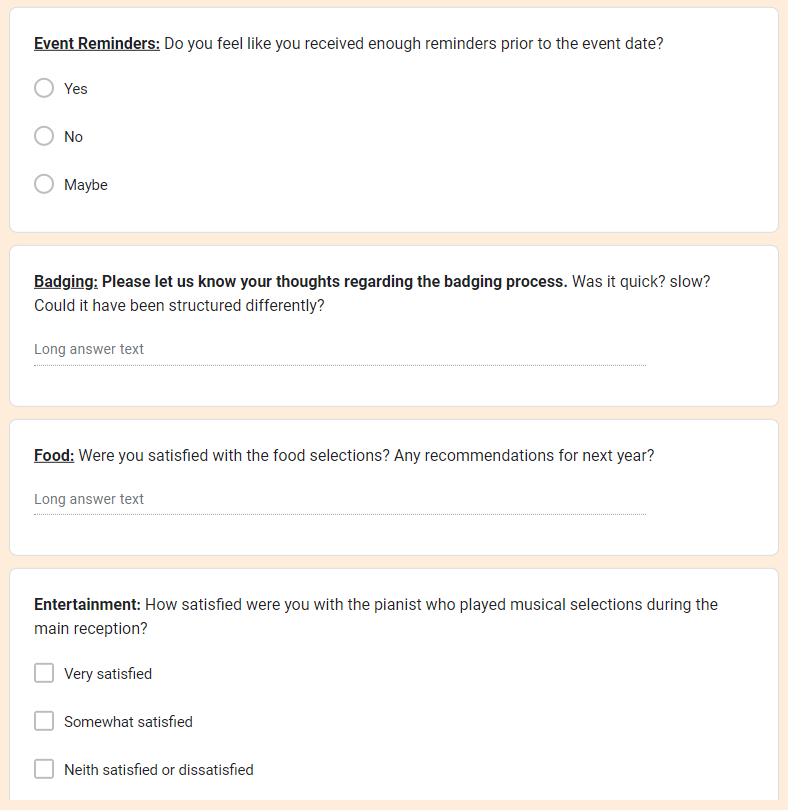Click the "main reception?" line of text
788x810 pixels.
click(91, 629)
